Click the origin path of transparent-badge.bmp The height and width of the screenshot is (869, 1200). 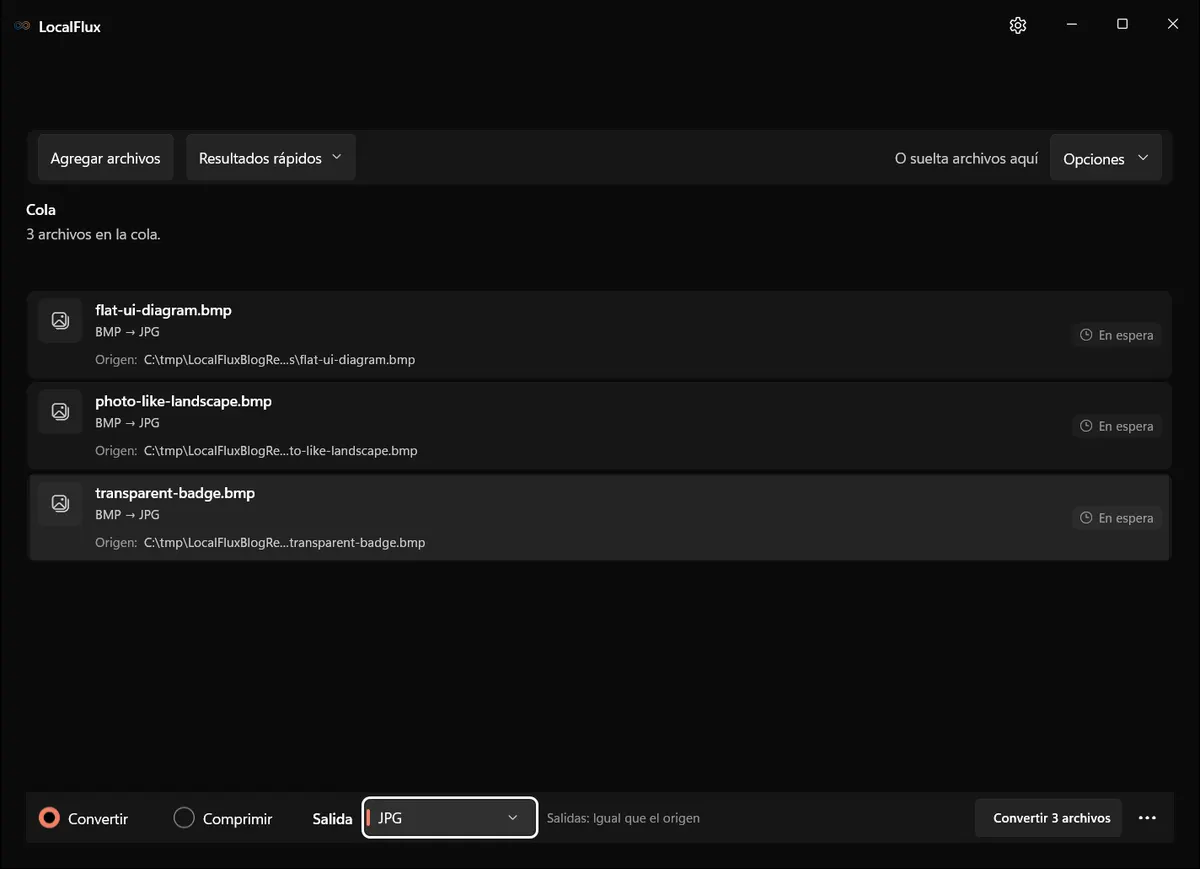(285, 542)
